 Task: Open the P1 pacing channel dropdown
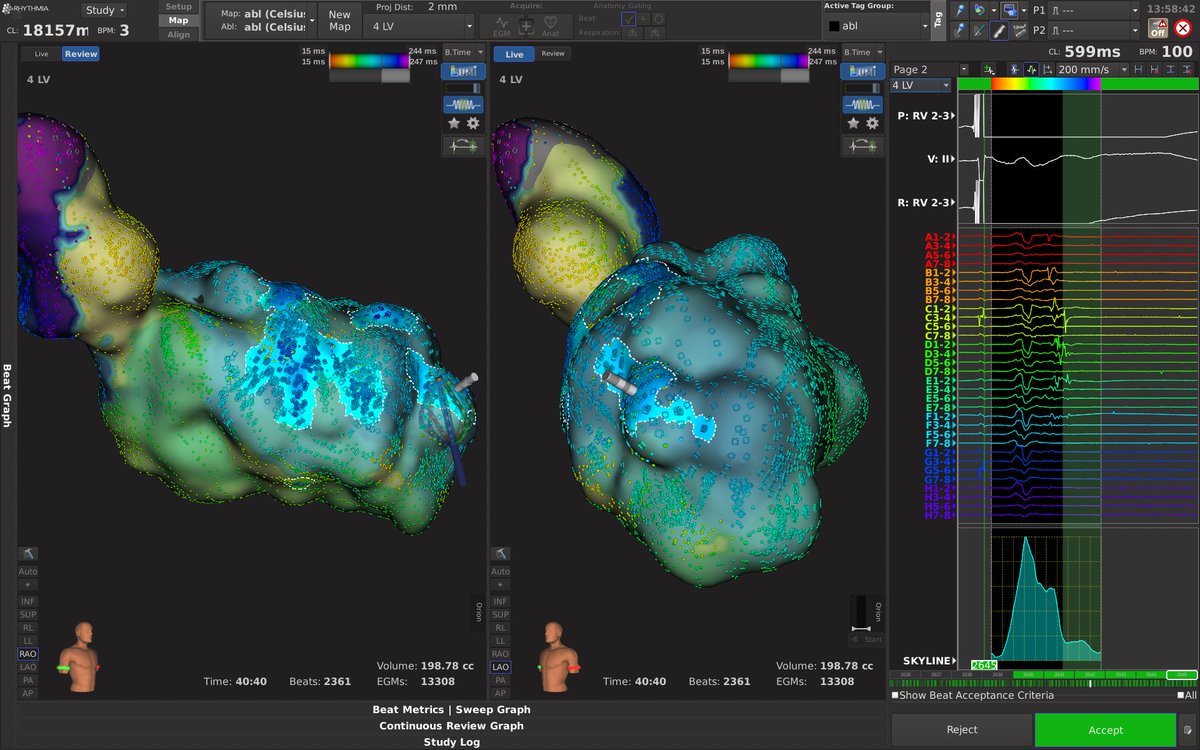pos(1096,9)
